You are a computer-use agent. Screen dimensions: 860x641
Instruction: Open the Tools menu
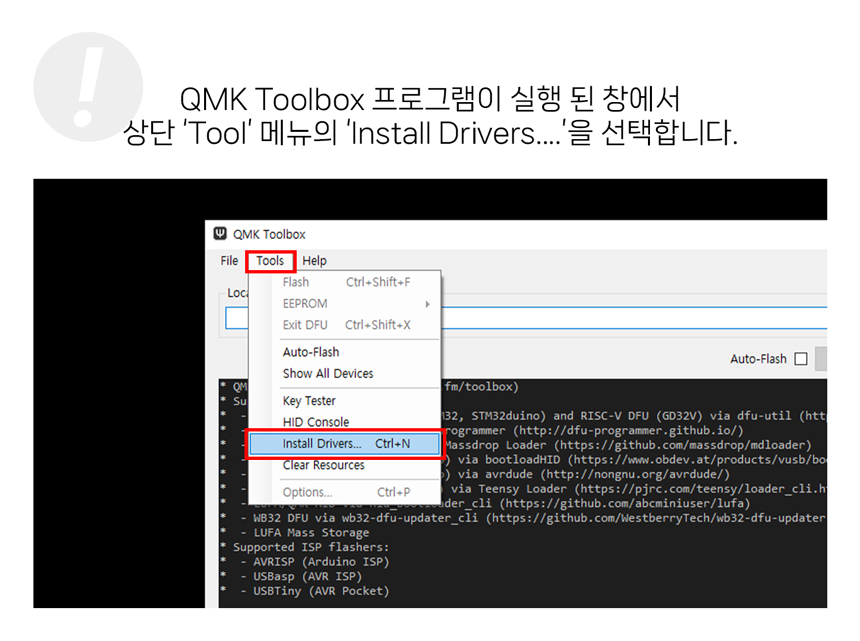(x=270, y=260)
